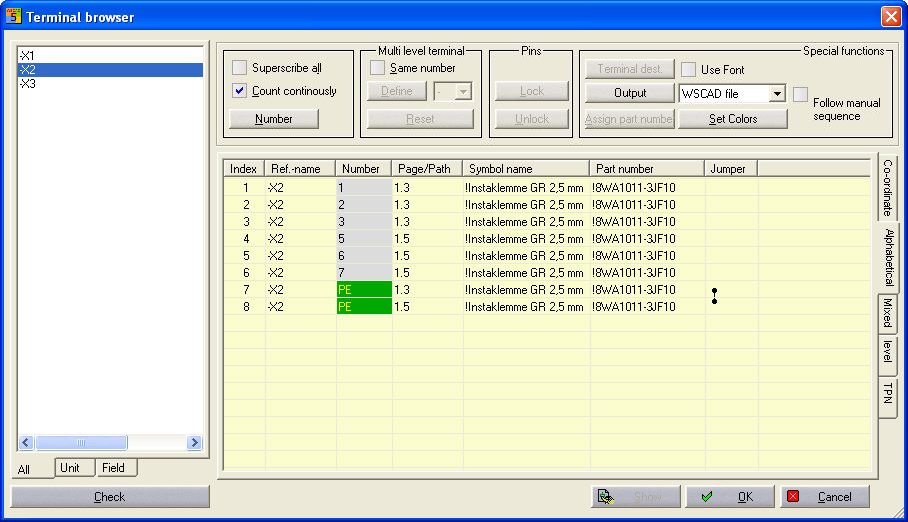The width and height of the screenshot is (908, 522).
Task: Click the Page/Path column header
Action: tap(427, 169)
